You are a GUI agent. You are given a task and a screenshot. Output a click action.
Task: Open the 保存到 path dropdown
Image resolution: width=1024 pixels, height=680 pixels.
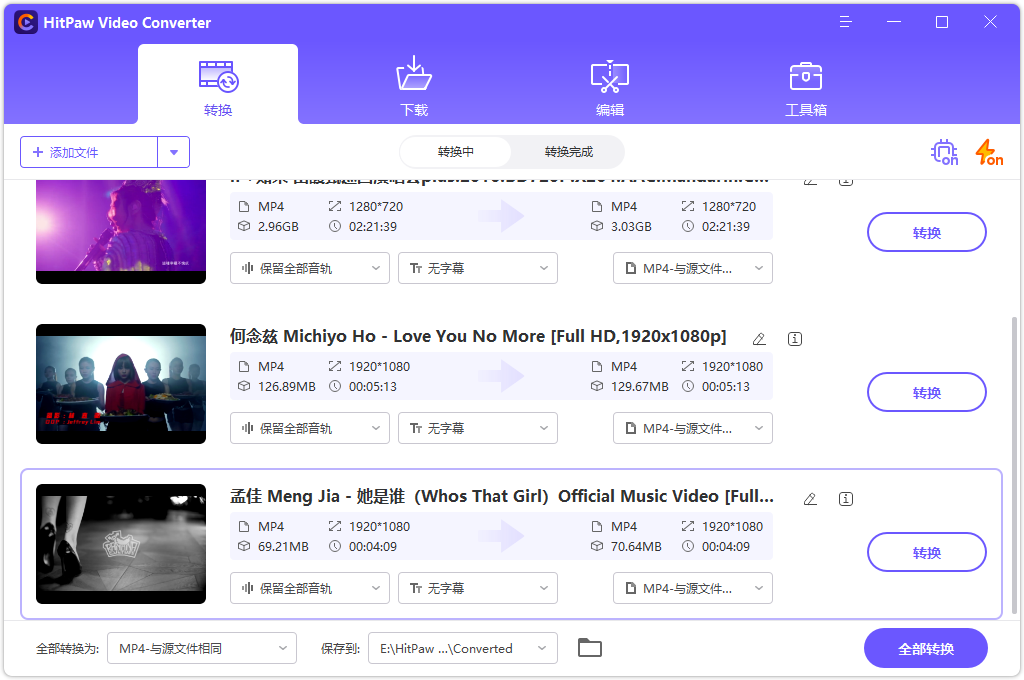pyautogui.click(x=463, y=648)
